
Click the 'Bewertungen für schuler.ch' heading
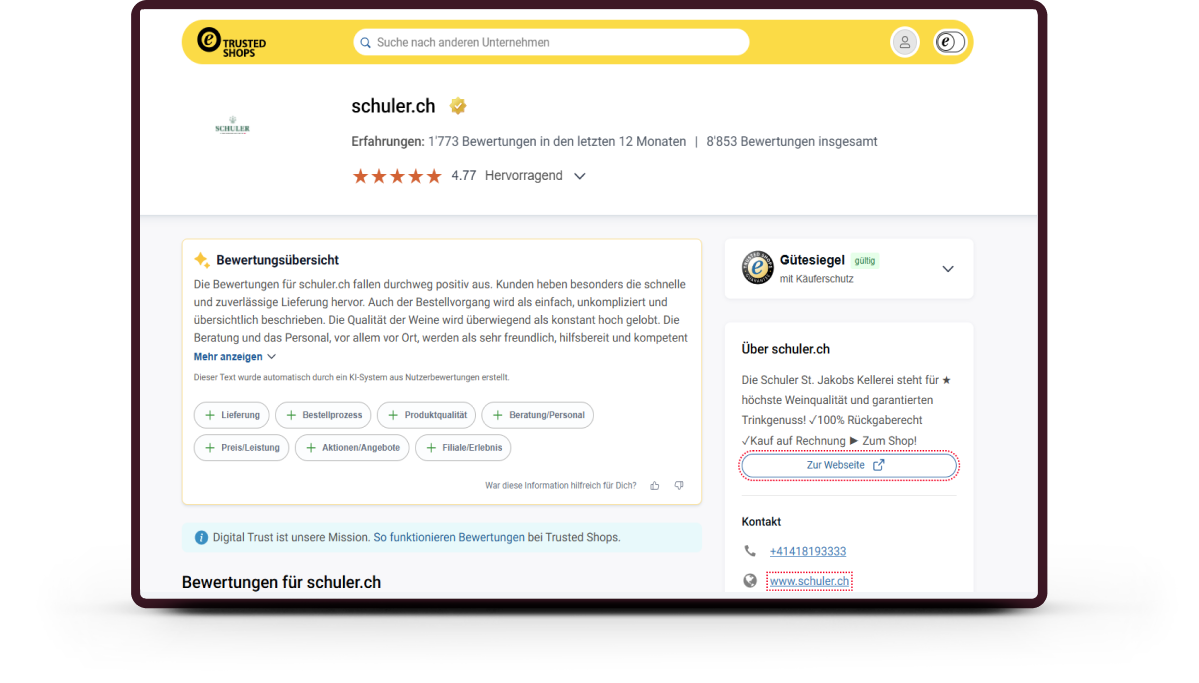pos(281,582)
